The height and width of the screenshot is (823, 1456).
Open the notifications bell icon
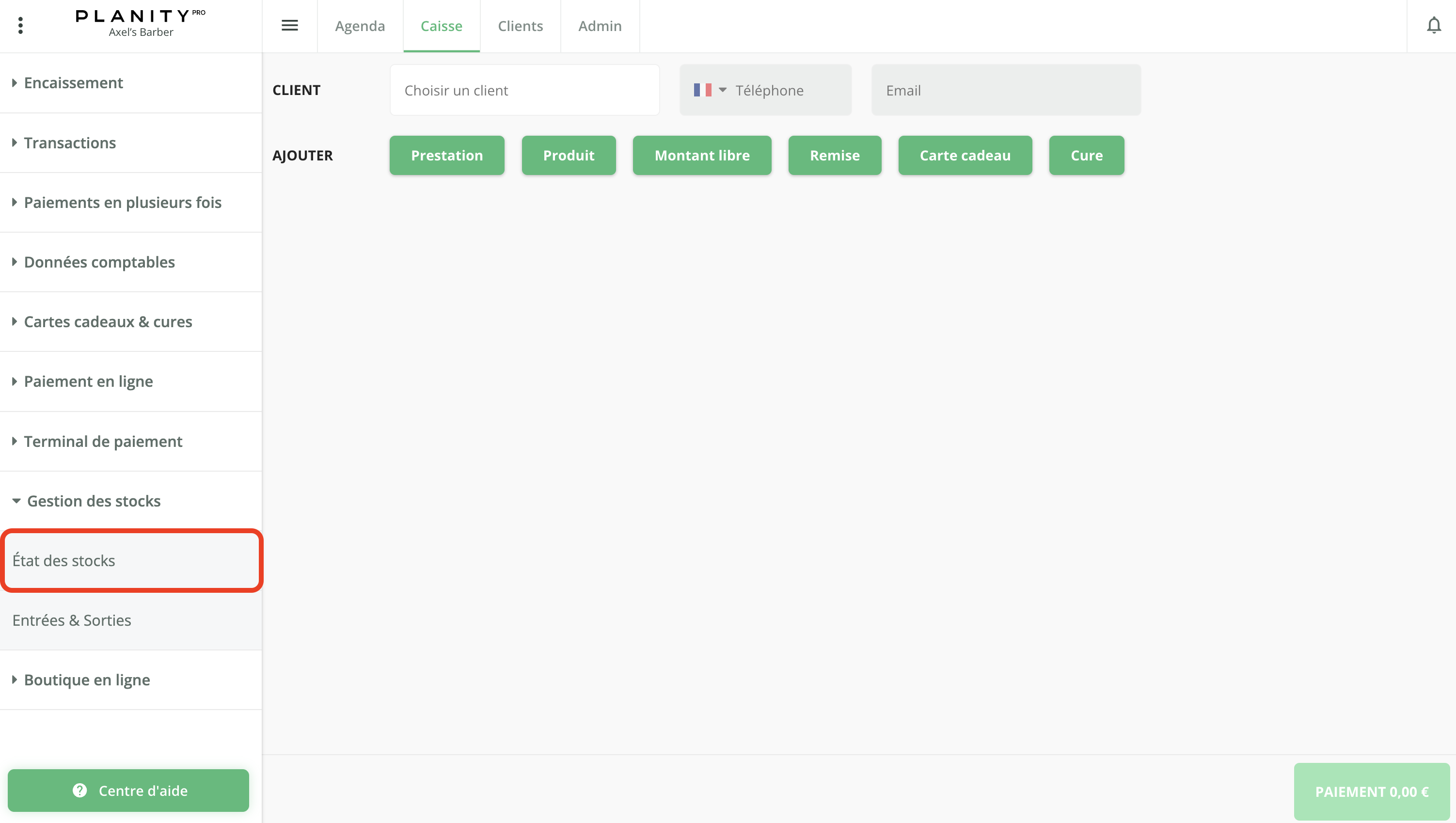point(1433,25)
